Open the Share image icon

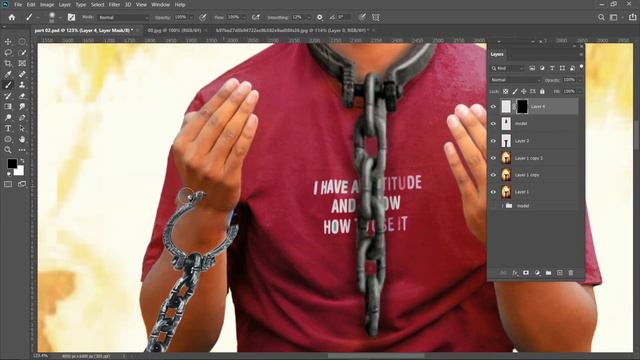coord(632,17)
